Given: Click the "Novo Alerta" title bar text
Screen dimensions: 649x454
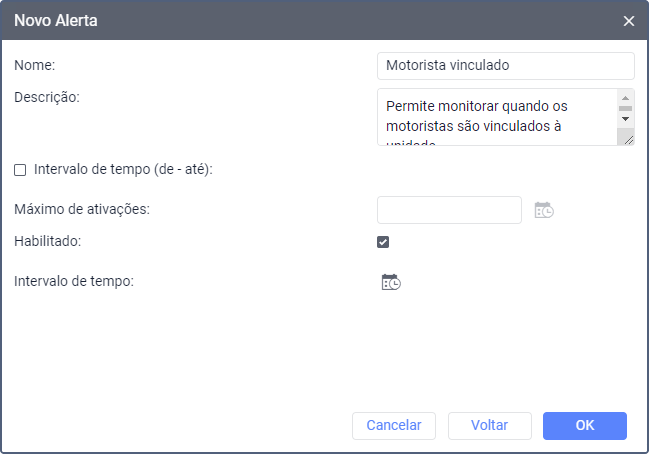Looking at the screenshot, I should click(56, 20).
